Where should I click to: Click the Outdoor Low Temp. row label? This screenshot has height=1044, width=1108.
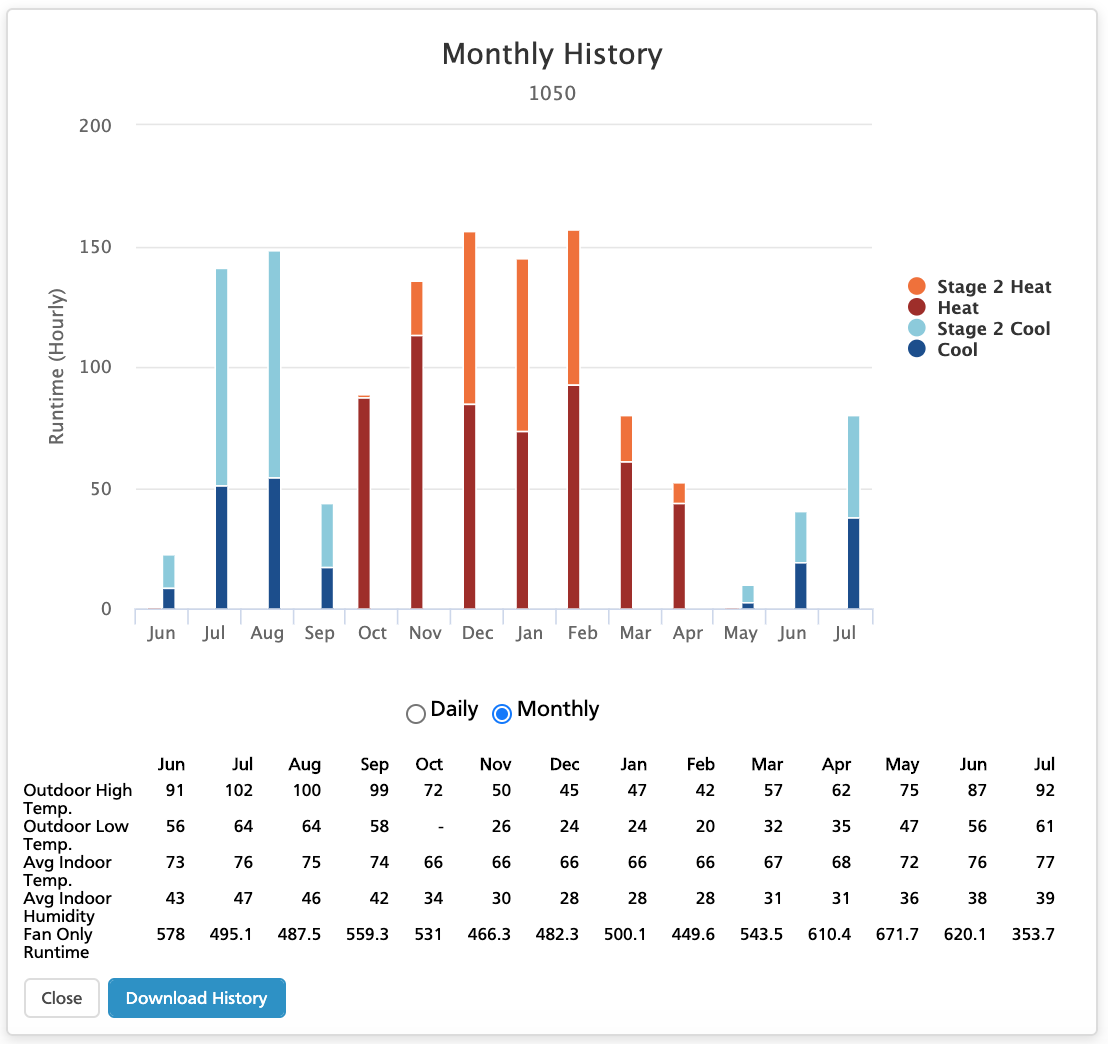click(x=76, y=835)
